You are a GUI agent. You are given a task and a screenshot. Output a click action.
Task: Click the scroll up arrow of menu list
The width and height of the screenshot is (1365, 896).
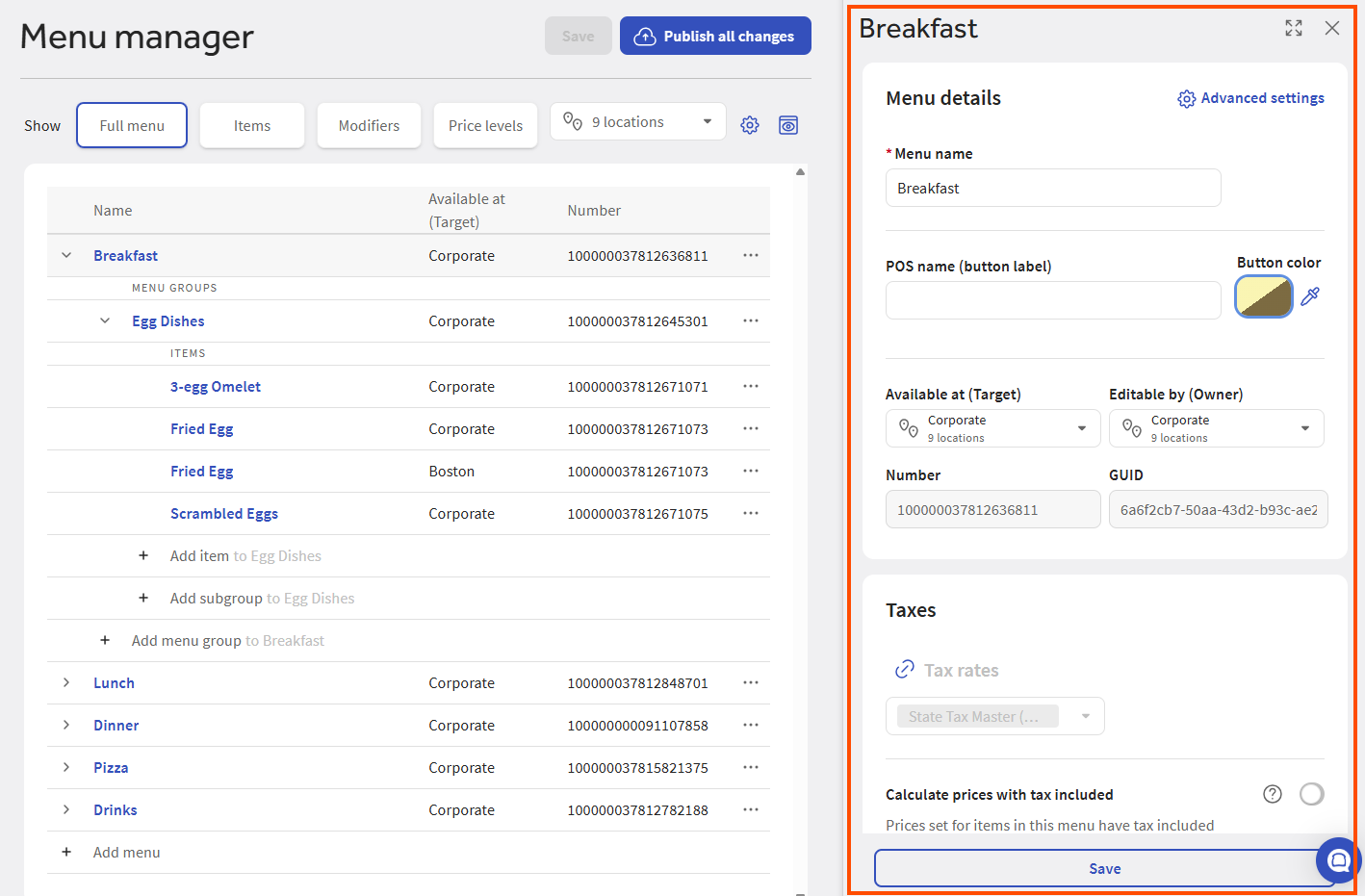pos(800,172)
